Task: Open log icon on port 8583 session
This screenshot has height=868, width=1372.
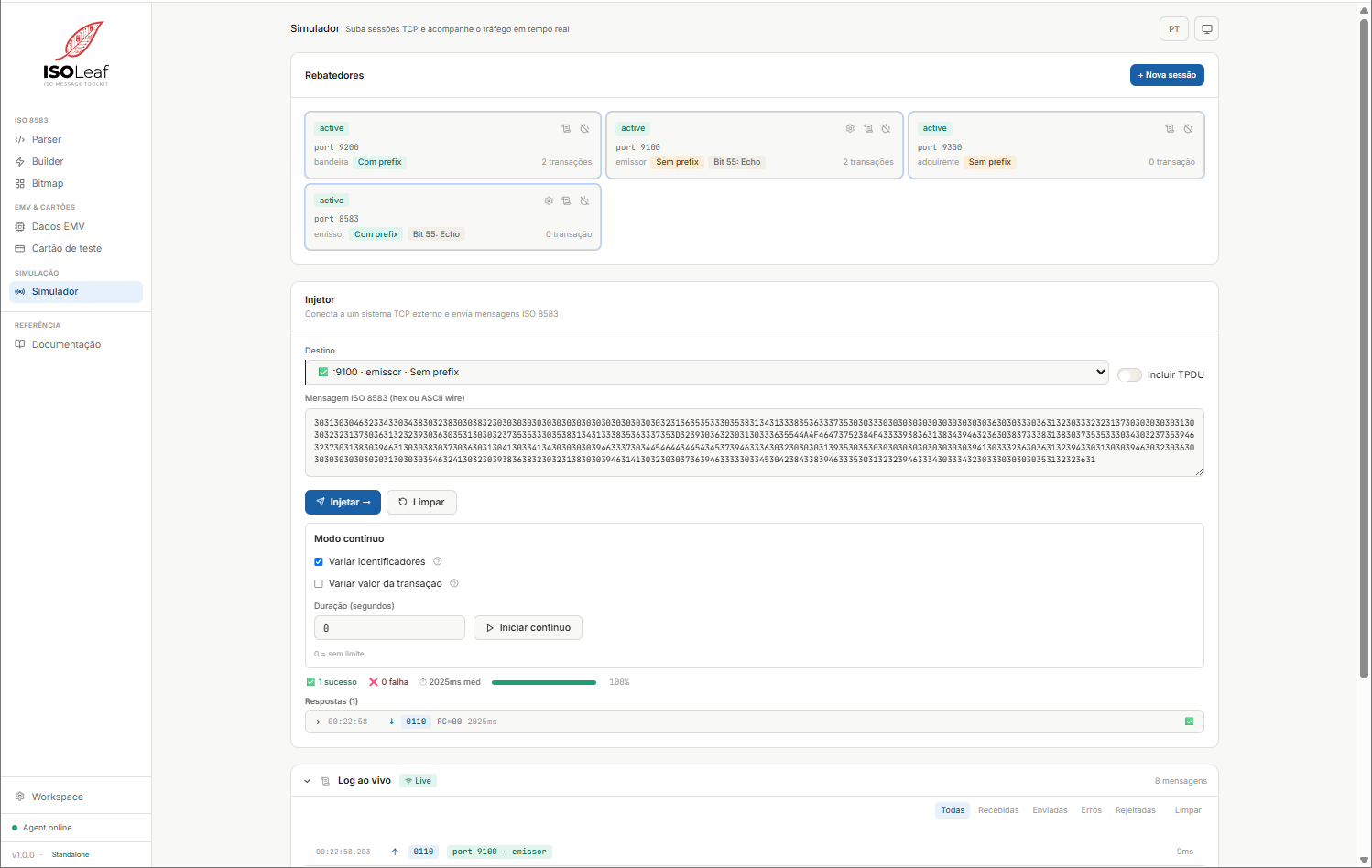Action: [566, 201]
